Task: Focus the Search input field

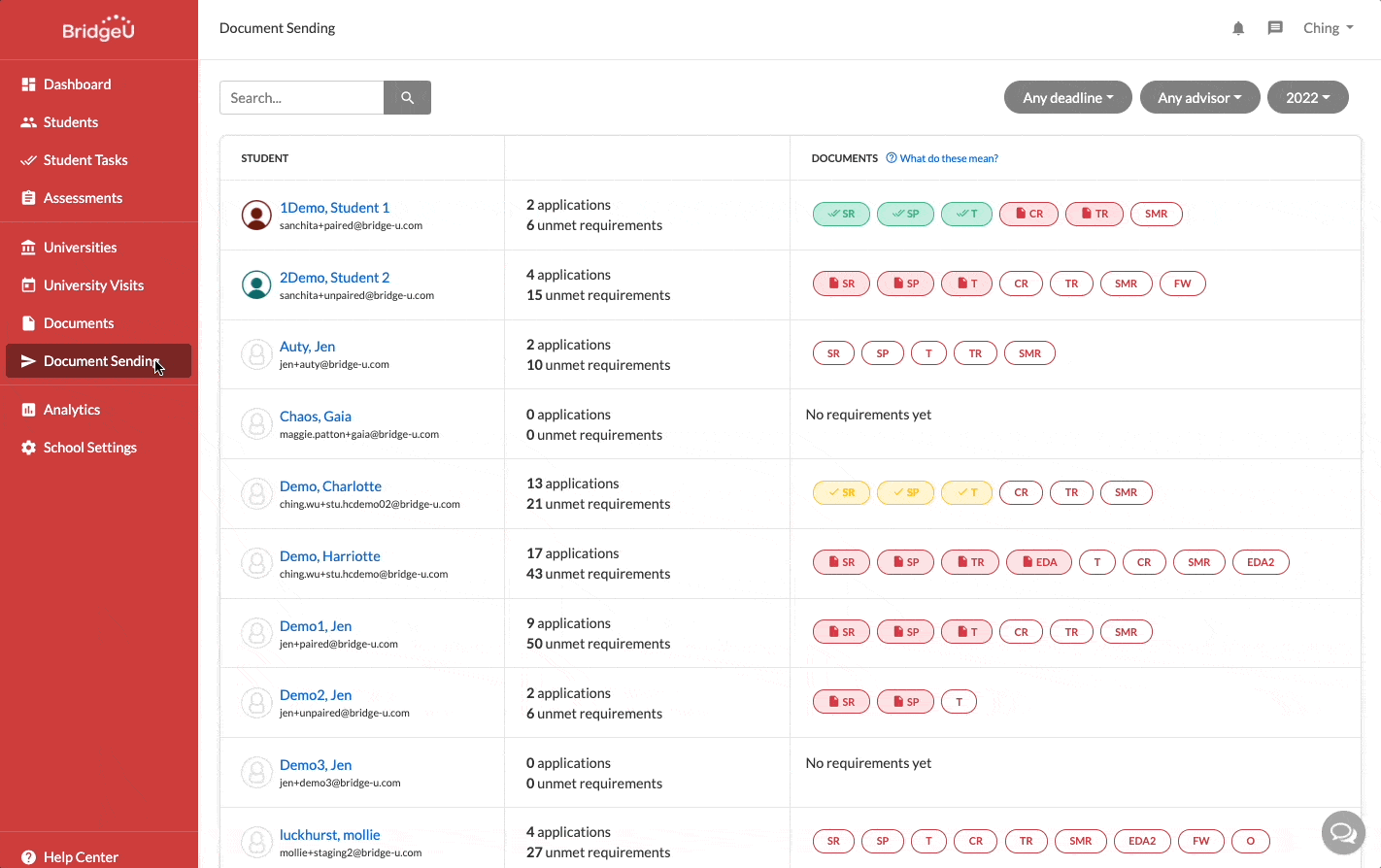Action: [302, 97]
